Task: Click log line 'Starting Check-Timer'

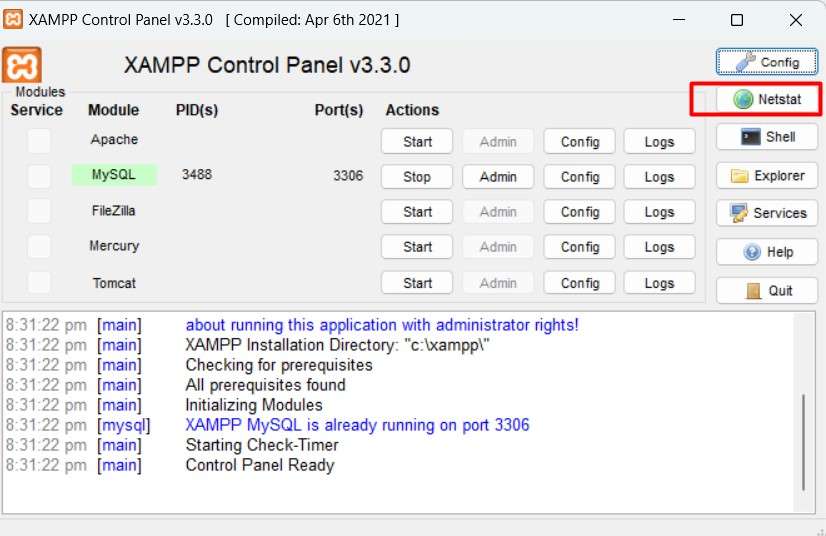Action: pos(262,445)
